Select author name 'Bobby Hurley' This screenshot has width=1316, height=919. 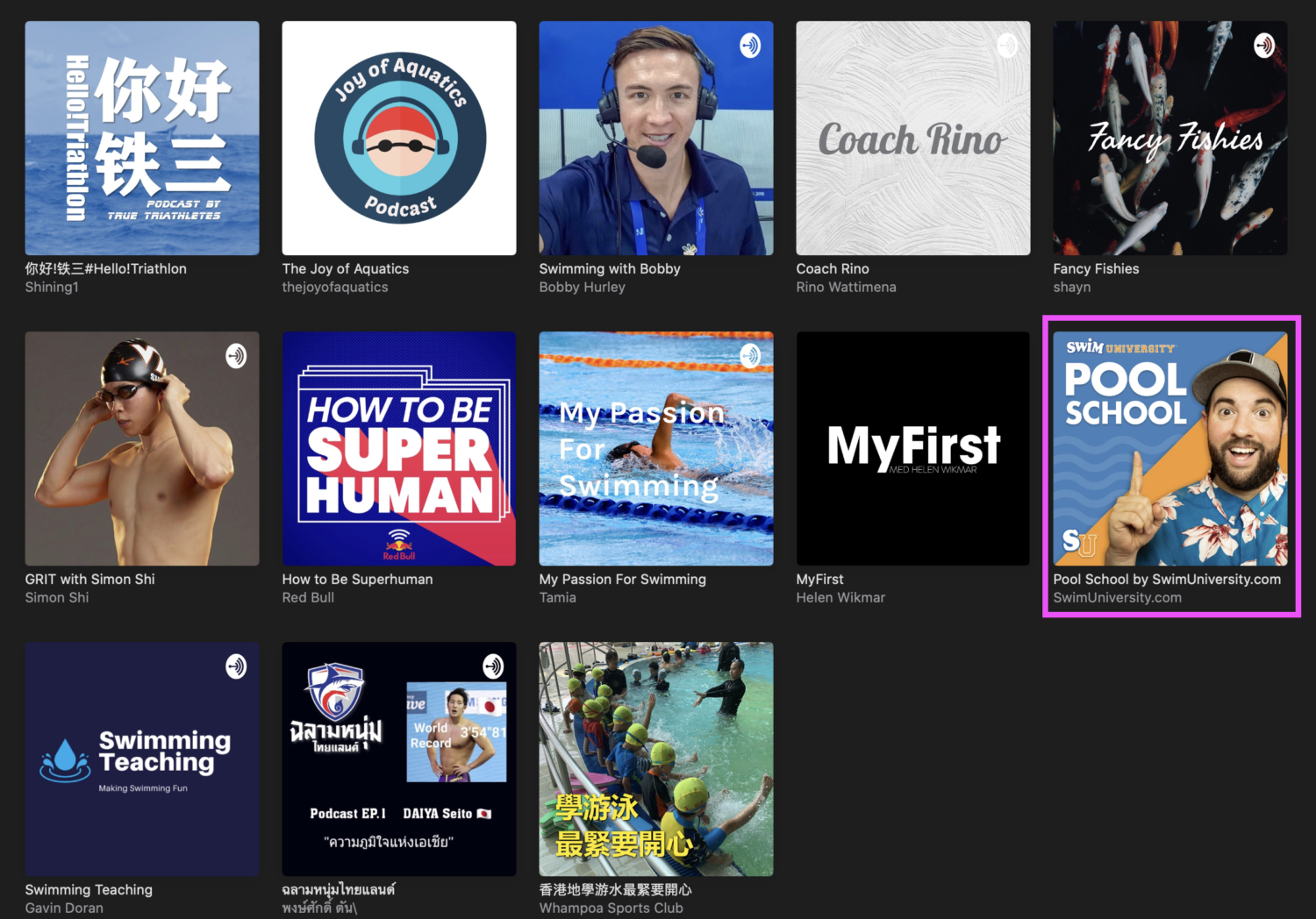point(583,287)
